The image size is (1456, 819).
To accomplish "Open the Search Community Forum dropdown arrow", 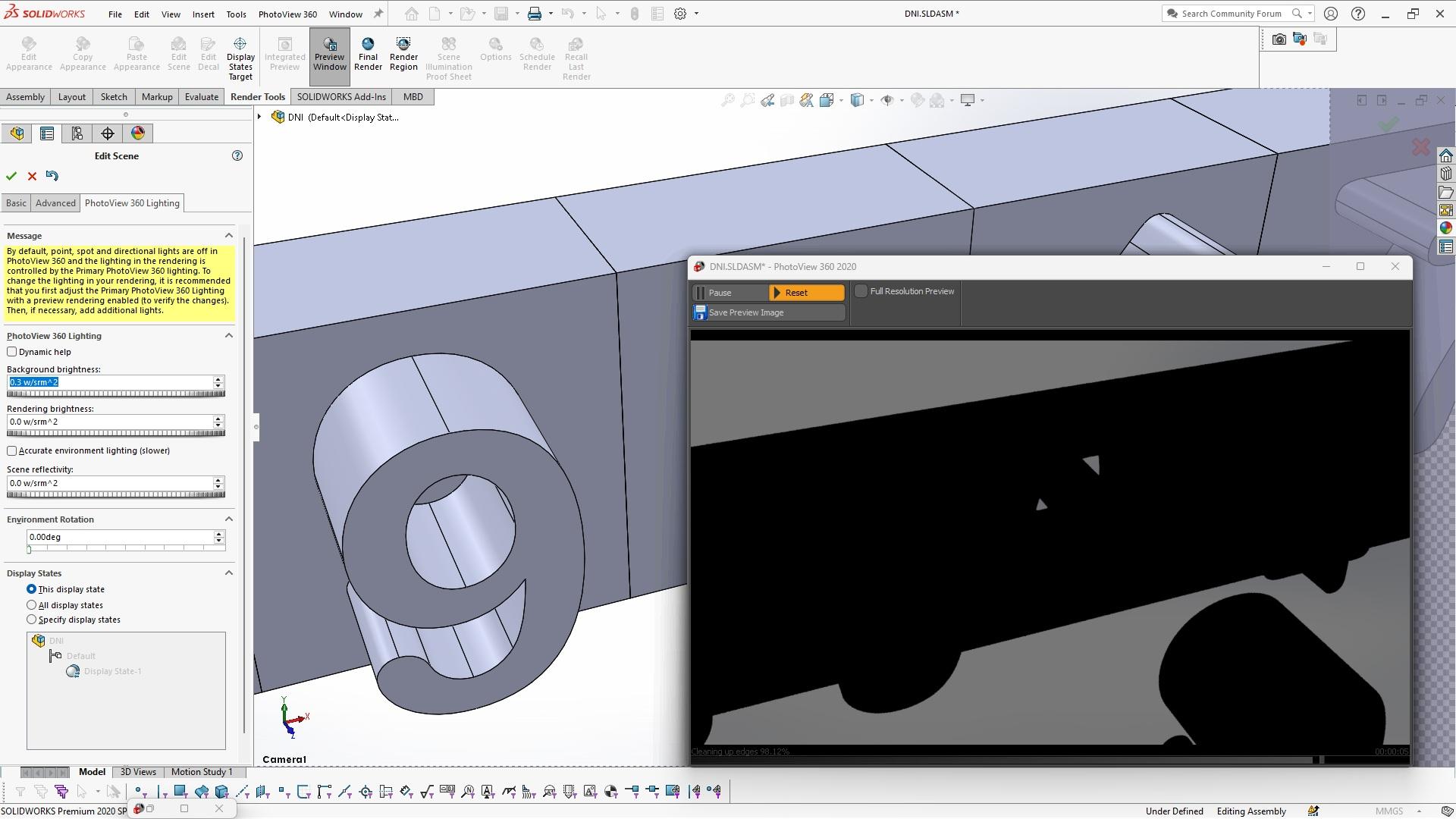I will [x=1310, y=14].
